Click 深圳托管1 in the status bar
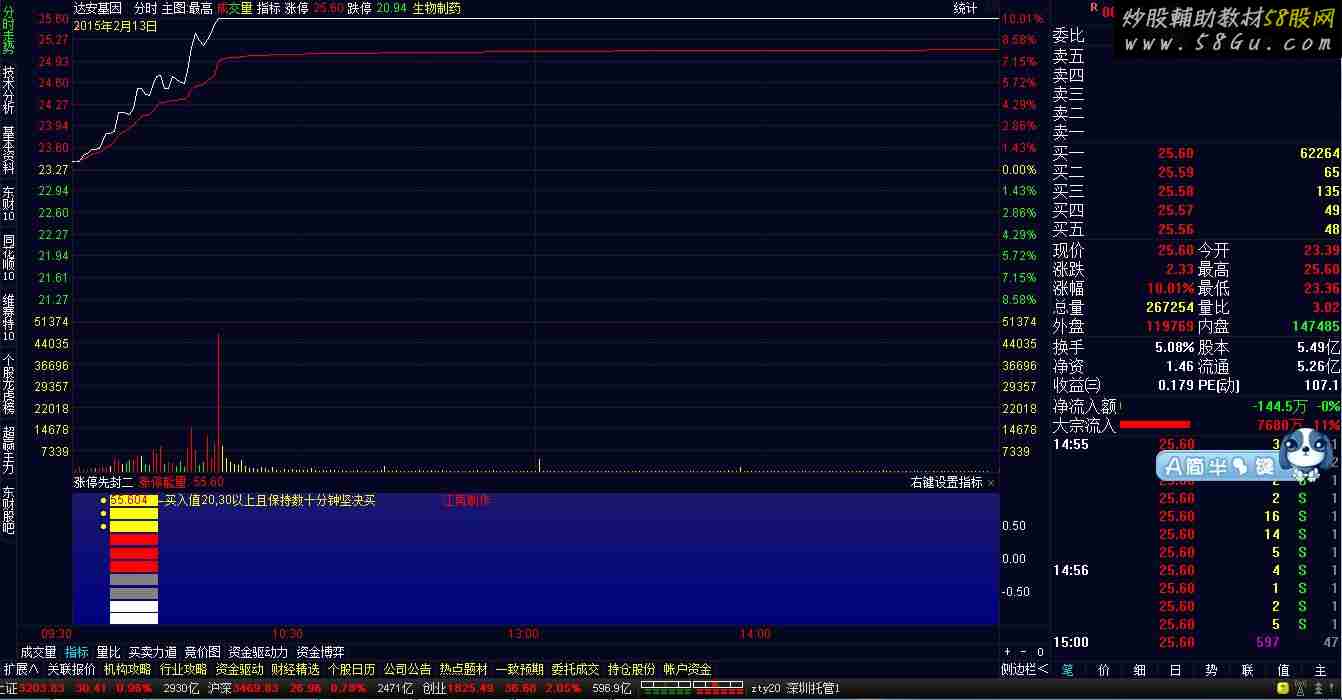 coord(813,688)
